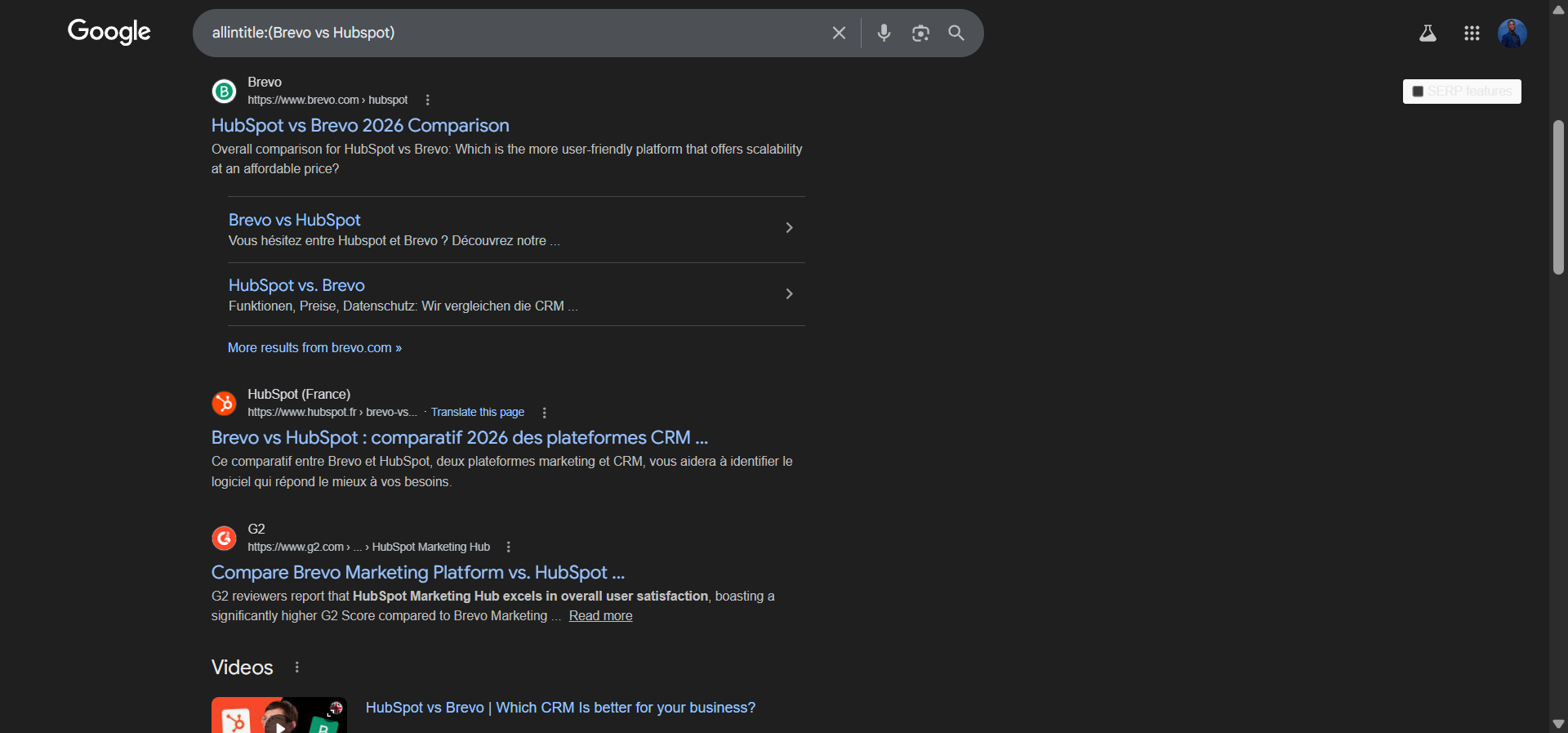Click the Brevo site name text

click(x=265, y=82)
